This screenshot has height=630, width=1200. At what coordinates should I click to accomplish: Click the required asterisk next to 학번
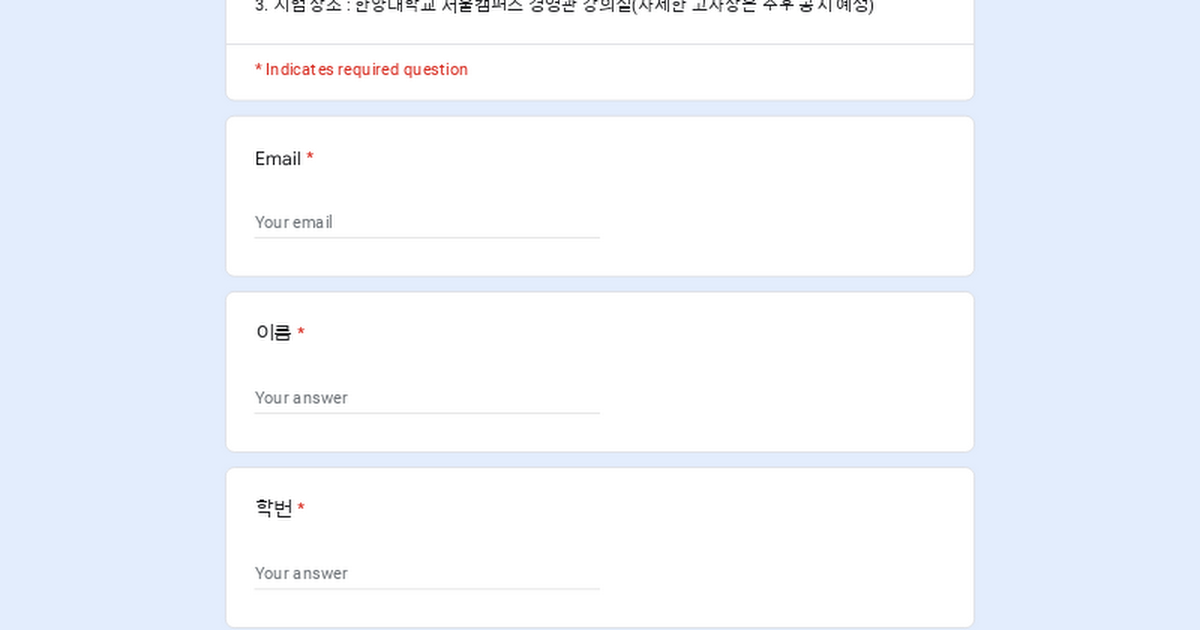[301, 508]
